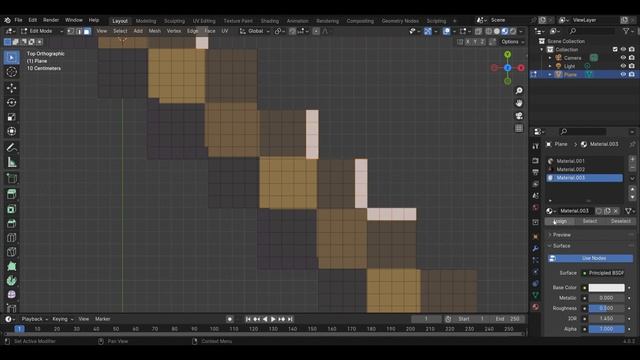Open the Keying dropdown in timeline
Viewport: 640px width, 360px height.
click(62, 319)
